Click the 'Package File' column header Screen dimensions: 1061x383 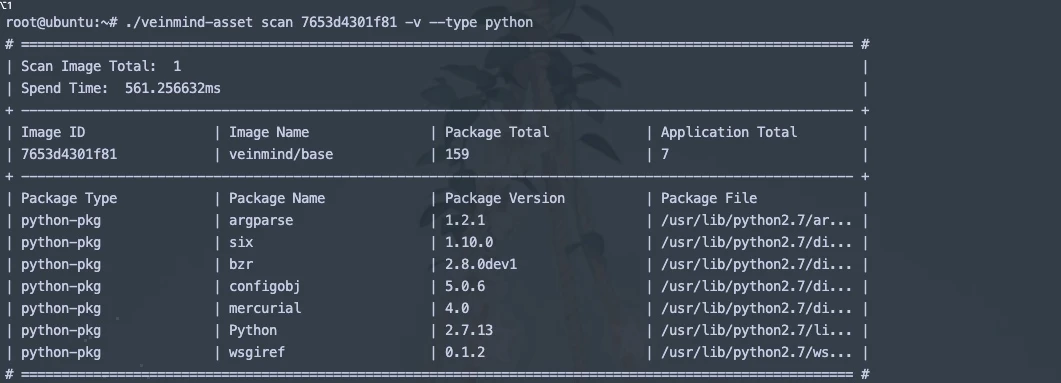click(x=708, y=198)
